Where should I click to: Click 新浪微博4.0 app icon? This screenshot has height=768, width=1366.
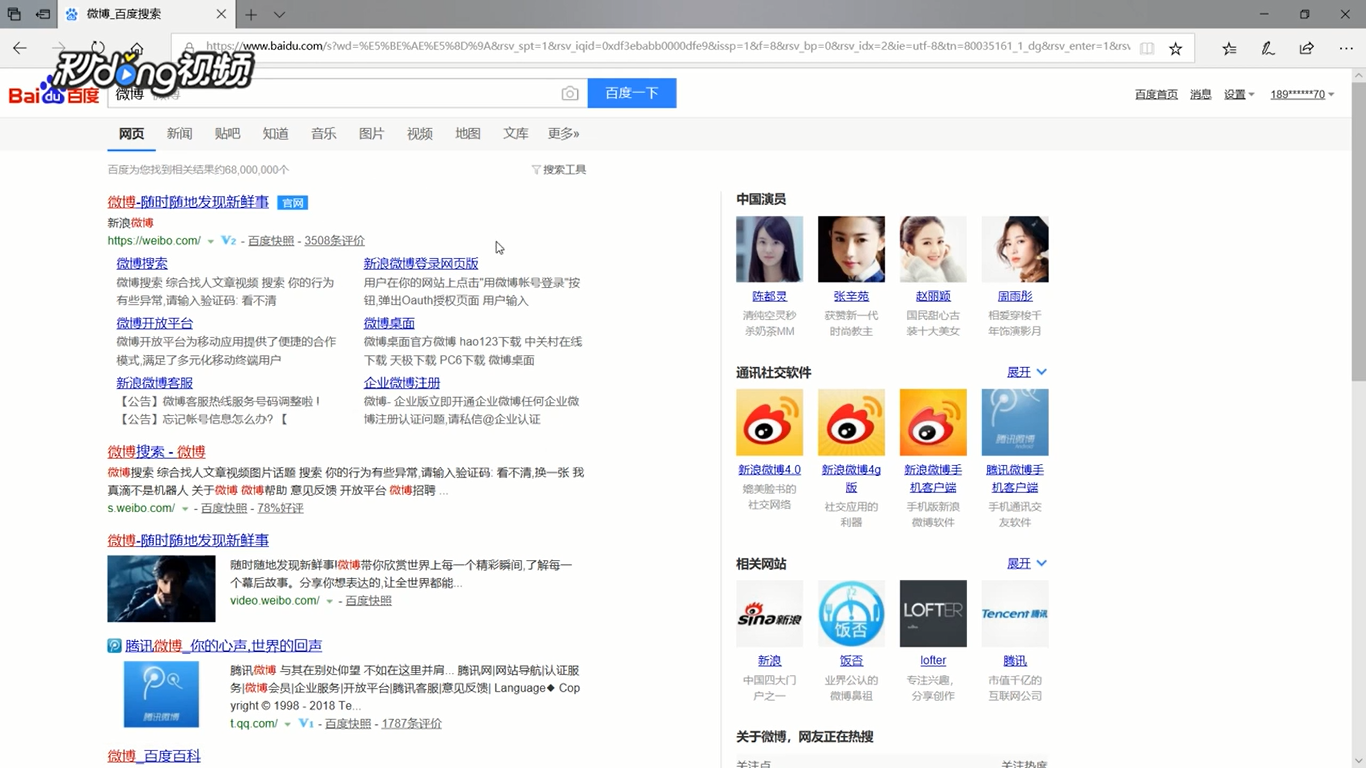[x=769, y=422]
